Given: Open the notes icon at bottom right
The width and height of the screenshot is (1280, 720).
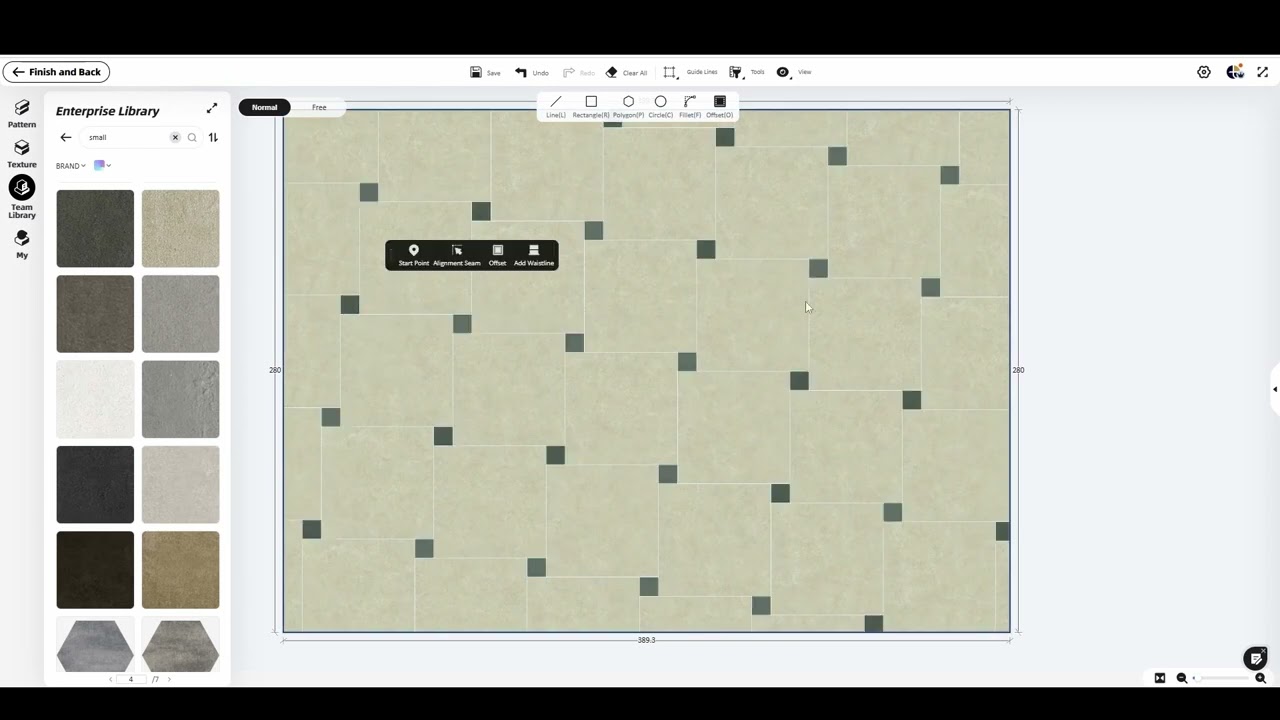Looking at the screenshot, I should (x=1255, y=658).
